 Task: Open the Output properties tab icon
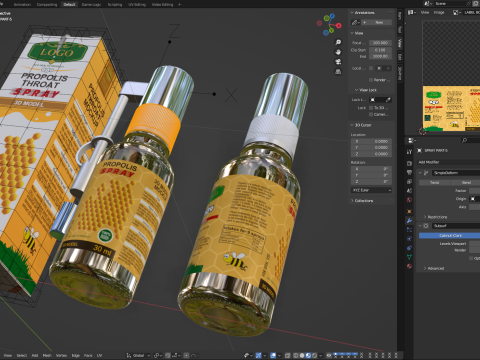(x=409, y=172)
